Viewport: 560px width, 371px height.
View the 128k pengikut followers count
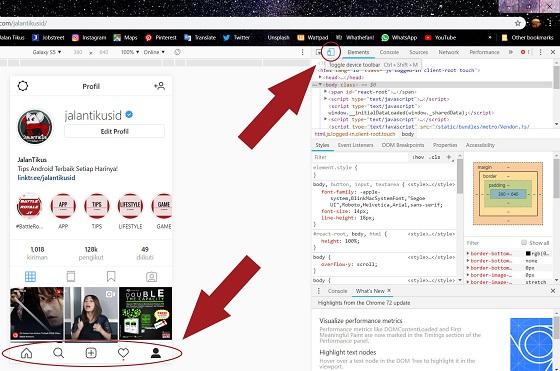91,253
